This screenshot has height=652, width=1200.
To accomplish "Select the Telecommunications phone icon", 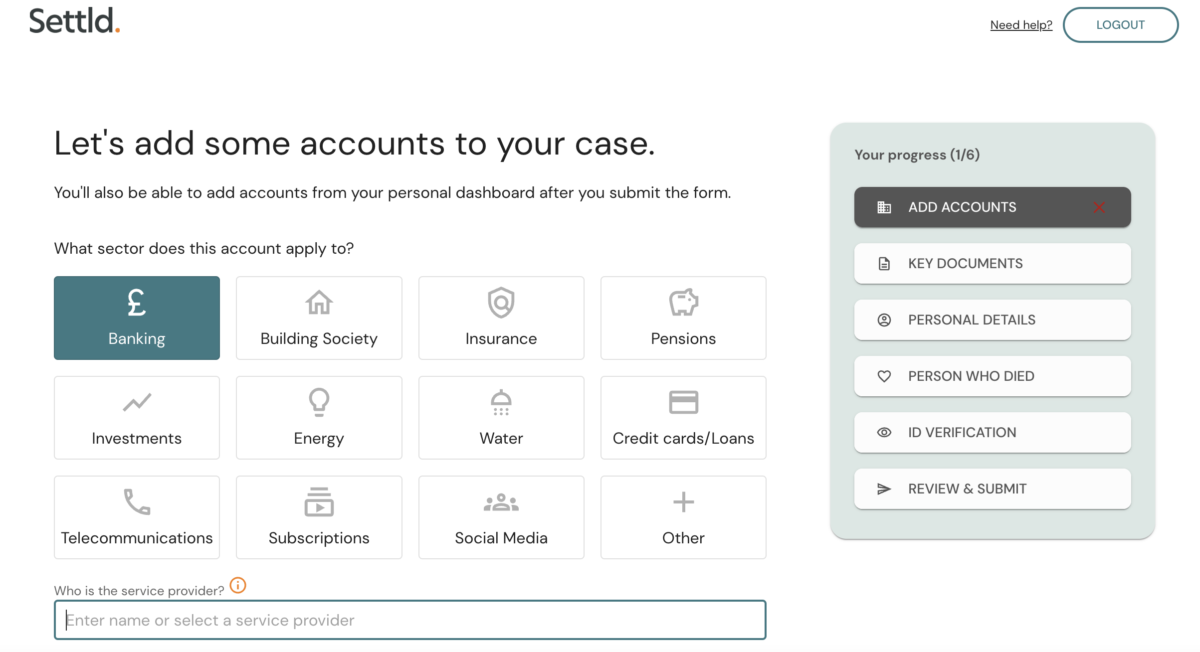I will coord(137,502).
